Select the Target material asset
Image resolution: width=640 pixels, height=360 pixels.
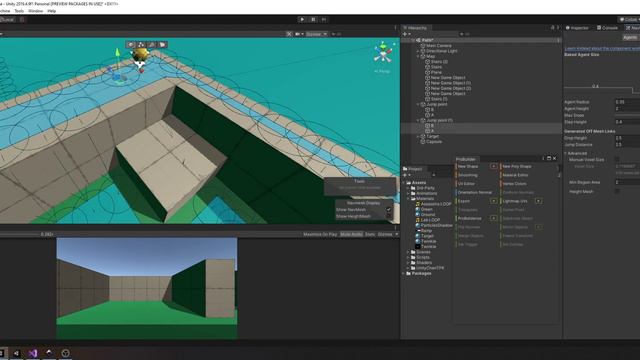click(x=427, y=236)
